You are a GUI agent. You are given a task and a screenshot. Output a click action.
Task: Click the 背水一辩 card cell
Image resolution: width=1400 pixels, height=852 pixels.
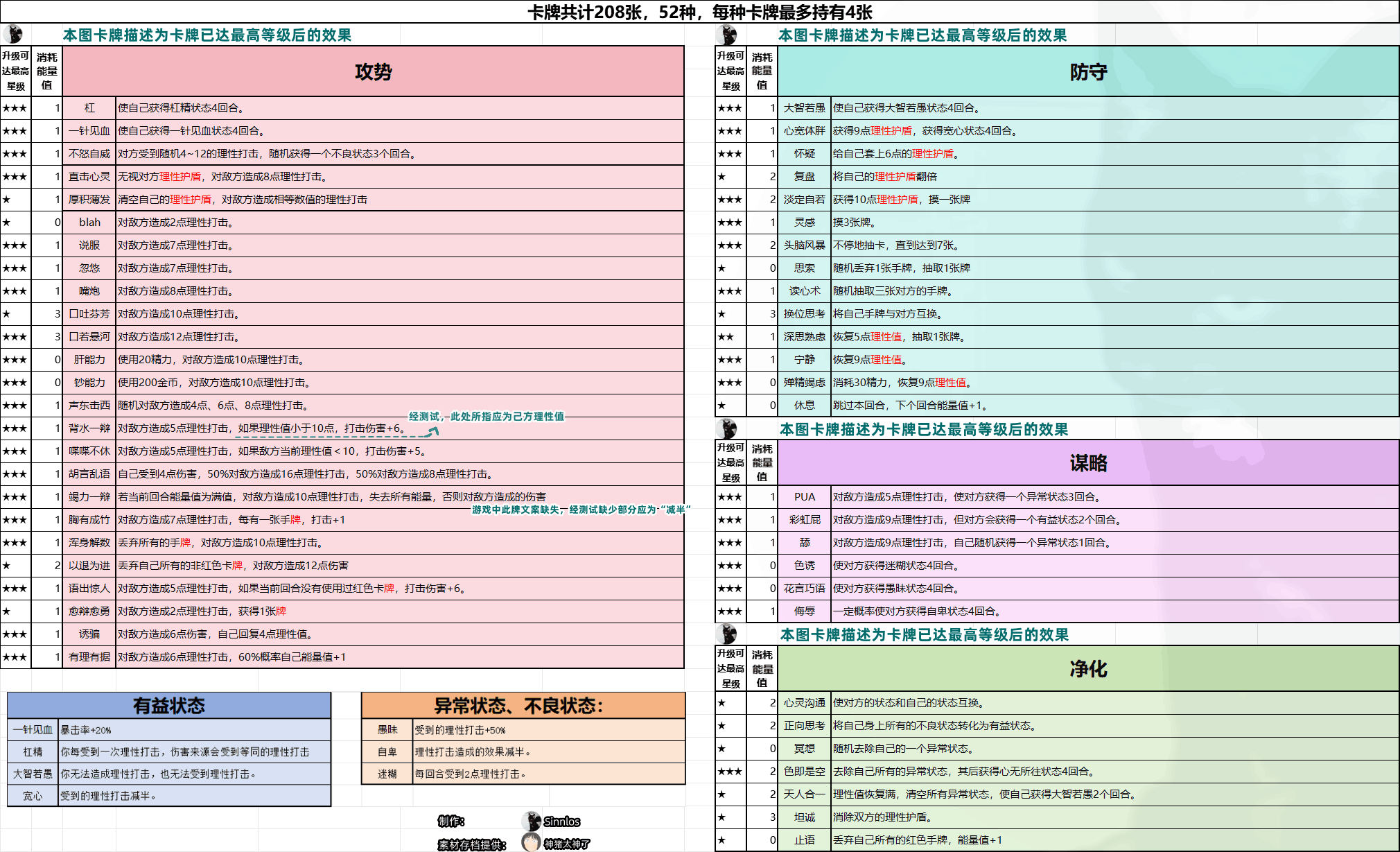(89, 428)
